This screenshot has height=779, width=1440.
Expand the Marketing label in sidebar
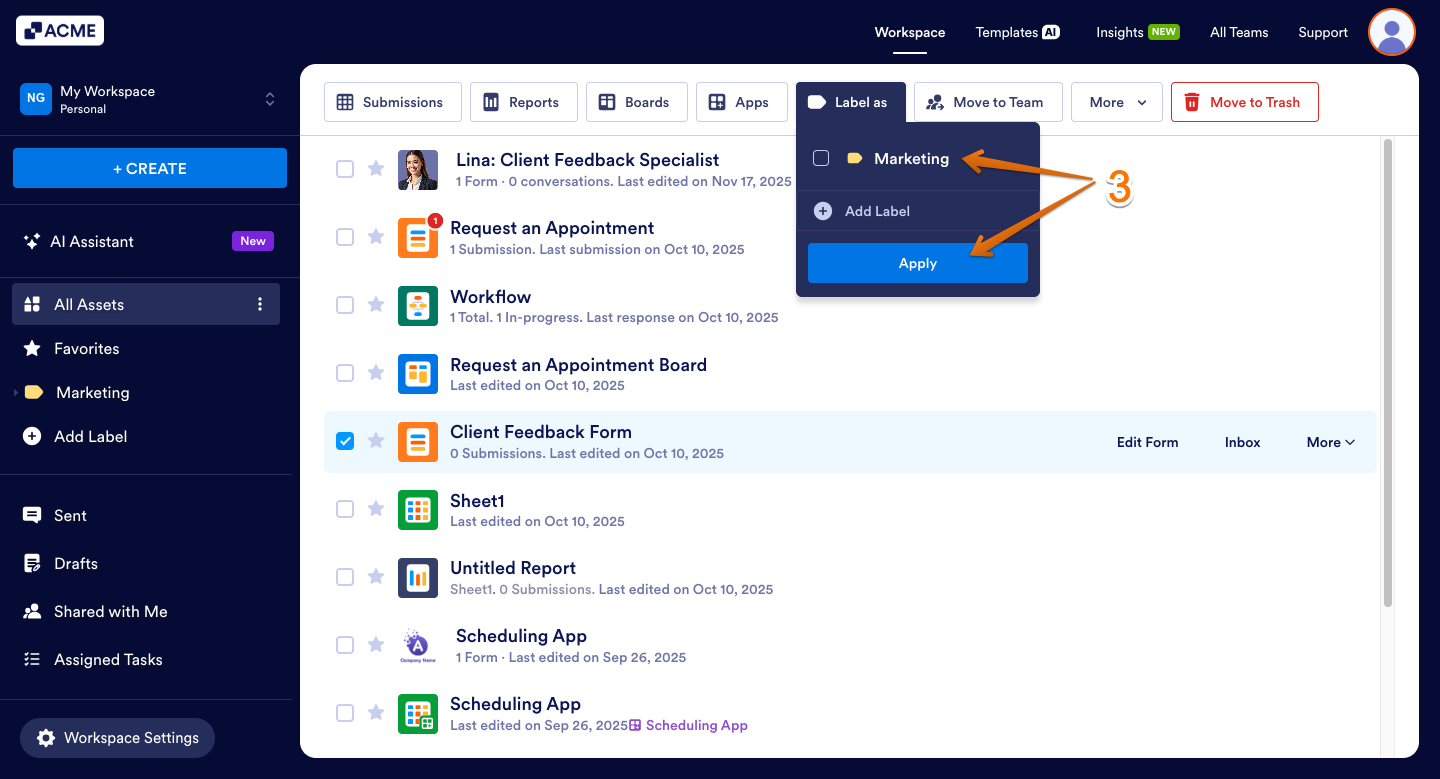(16, 393)
